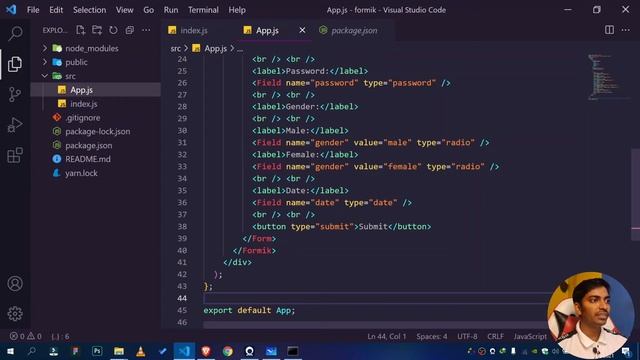Click the breadcrumb ellipsis after App.js
Screen dimensions: 640x360
click(240, 49)
